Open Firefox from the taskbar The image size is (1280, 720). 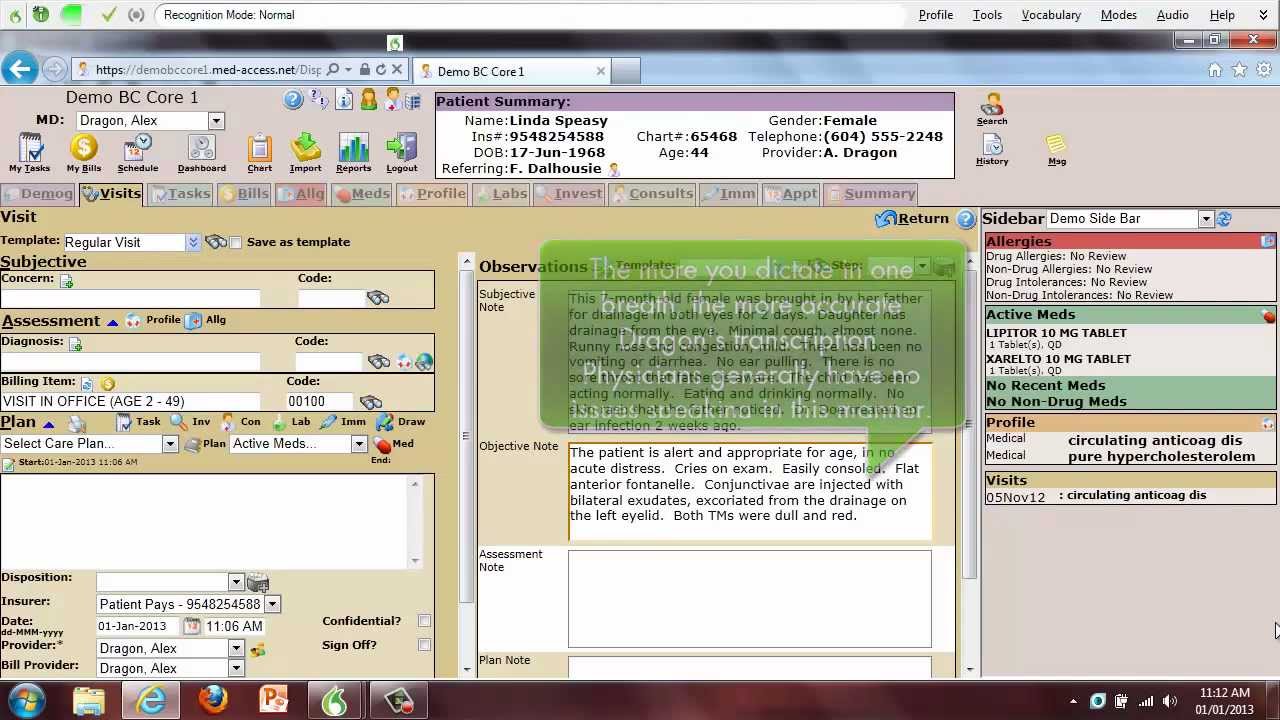pos(213,700)
